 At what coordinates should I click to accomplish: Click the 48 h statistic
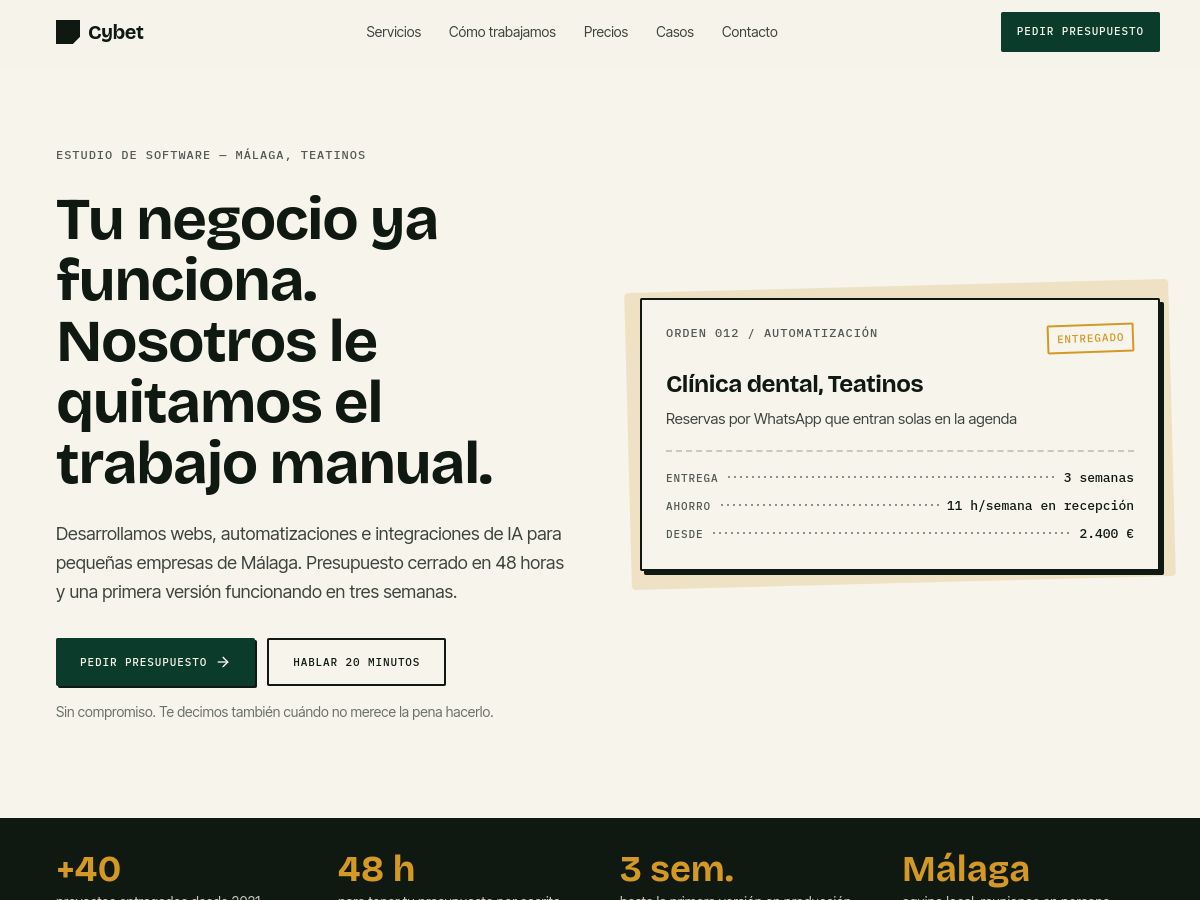point(376,869)
